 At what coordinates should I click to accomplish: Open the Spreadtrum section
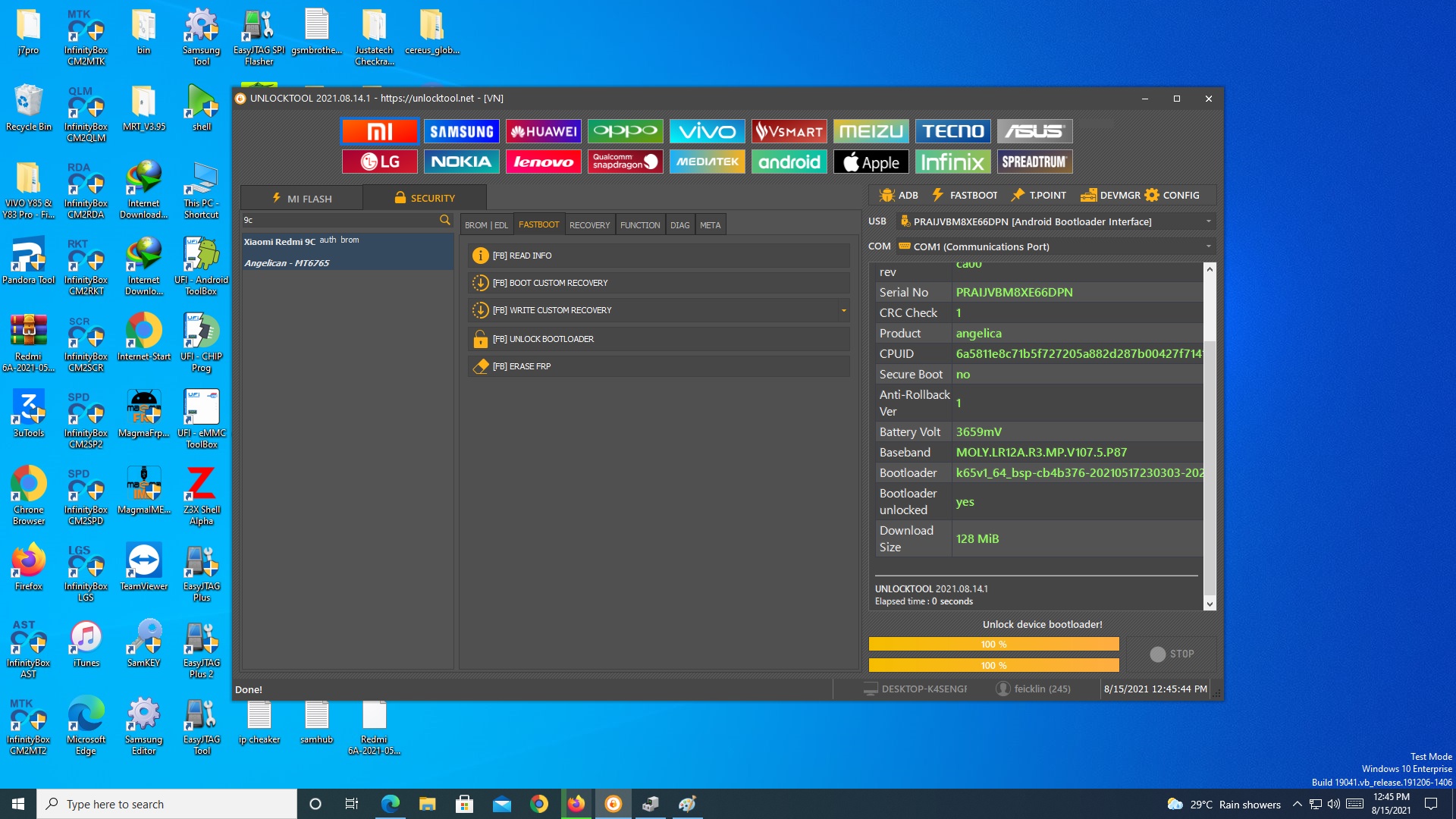coord(1034,162)
